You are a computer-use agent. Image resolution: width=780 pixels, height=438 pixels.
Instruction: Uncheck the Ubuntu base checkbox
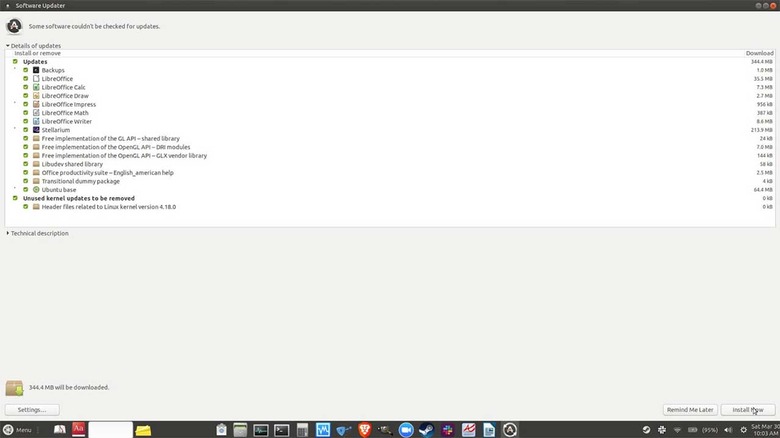(25, 190)
